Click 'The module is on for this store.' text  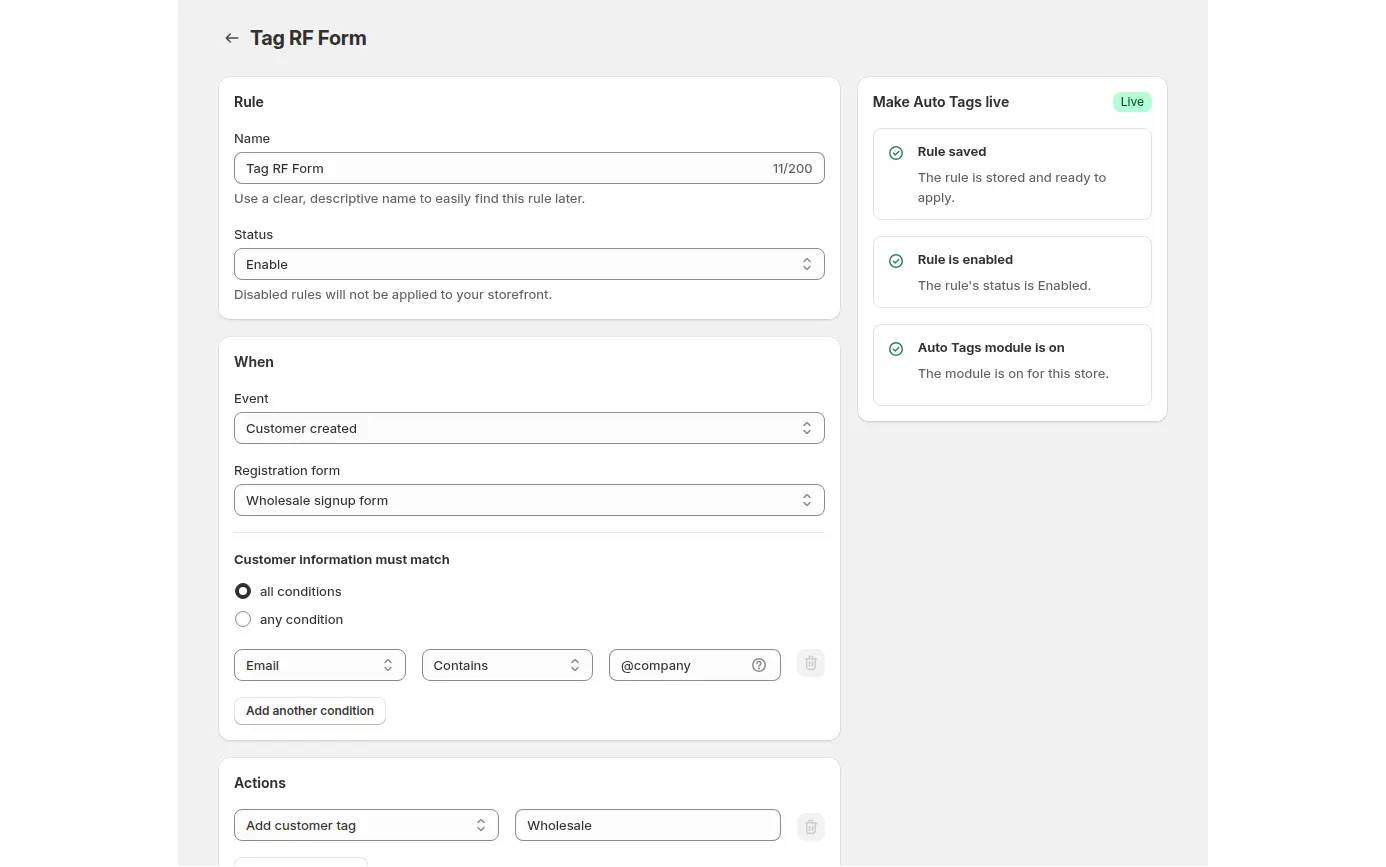click(x=1013, y=374)
